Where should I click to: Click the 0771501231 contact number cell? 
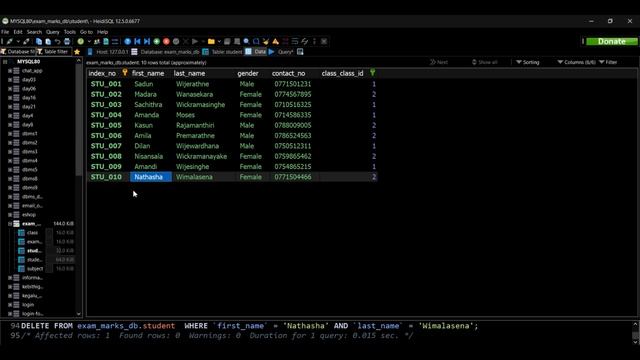[x=293, y=84]
